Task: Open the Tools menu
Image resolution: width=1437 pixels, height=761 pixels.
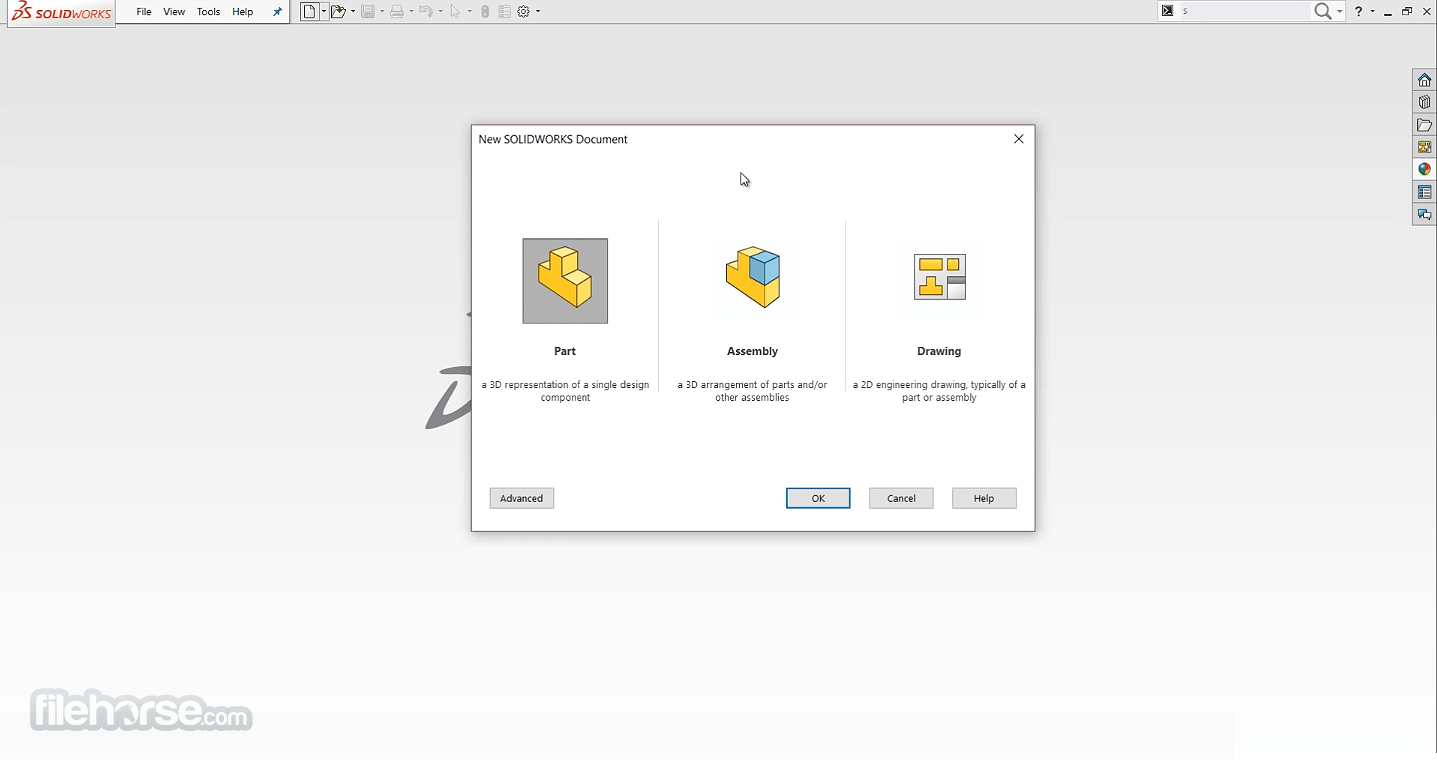Action: pos(209,12)
